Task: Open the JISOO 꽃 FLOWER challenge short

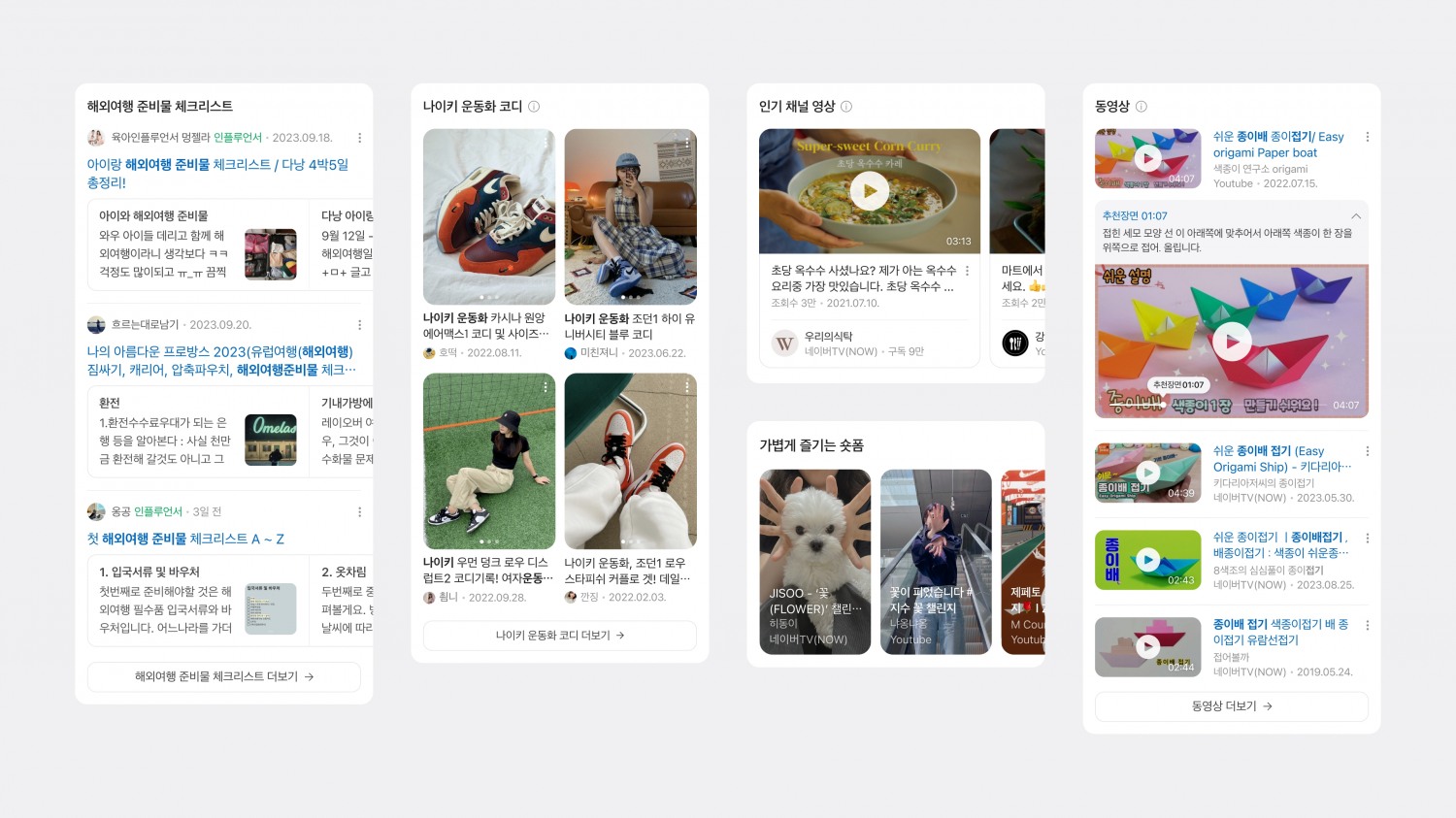Action: pyautogui.click(x=815, y=562)
